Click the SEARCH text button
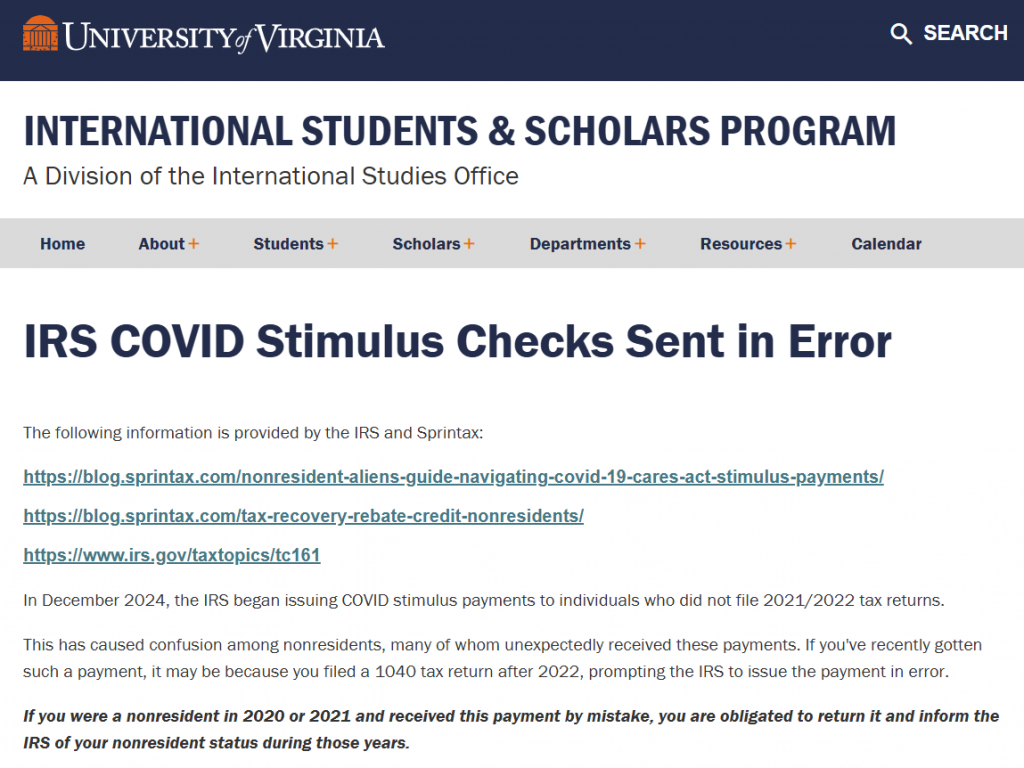 [x=965, y=34]
